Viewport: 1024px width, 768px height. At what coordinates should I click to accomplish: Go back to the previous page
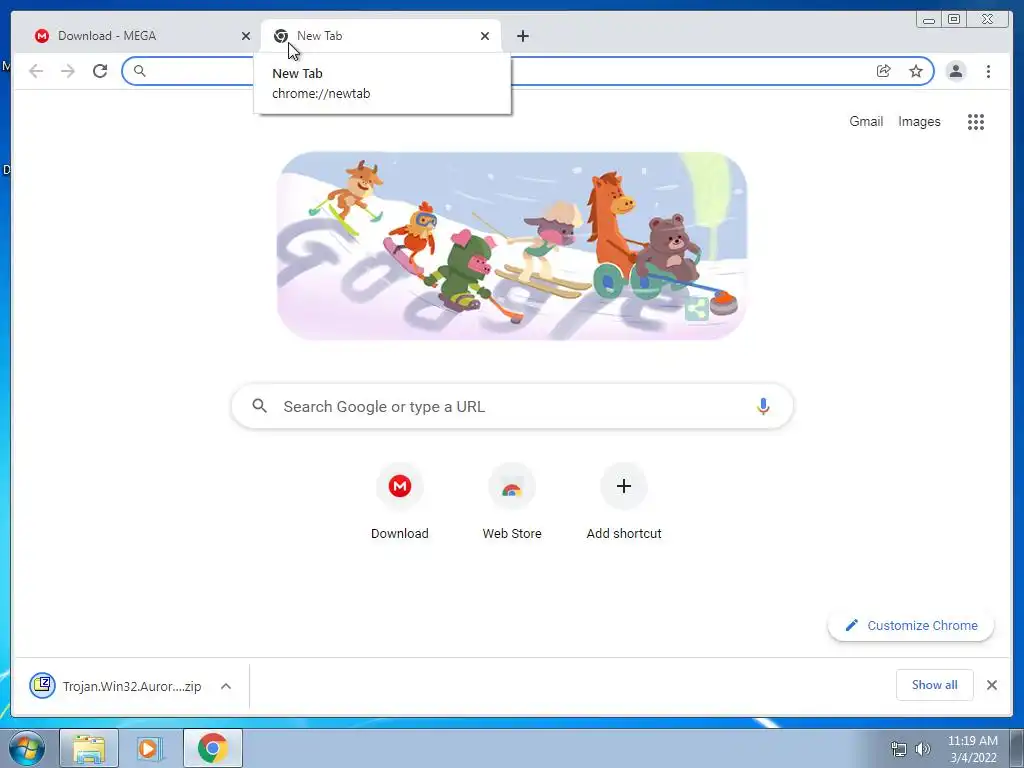click(x=36, y=71)
